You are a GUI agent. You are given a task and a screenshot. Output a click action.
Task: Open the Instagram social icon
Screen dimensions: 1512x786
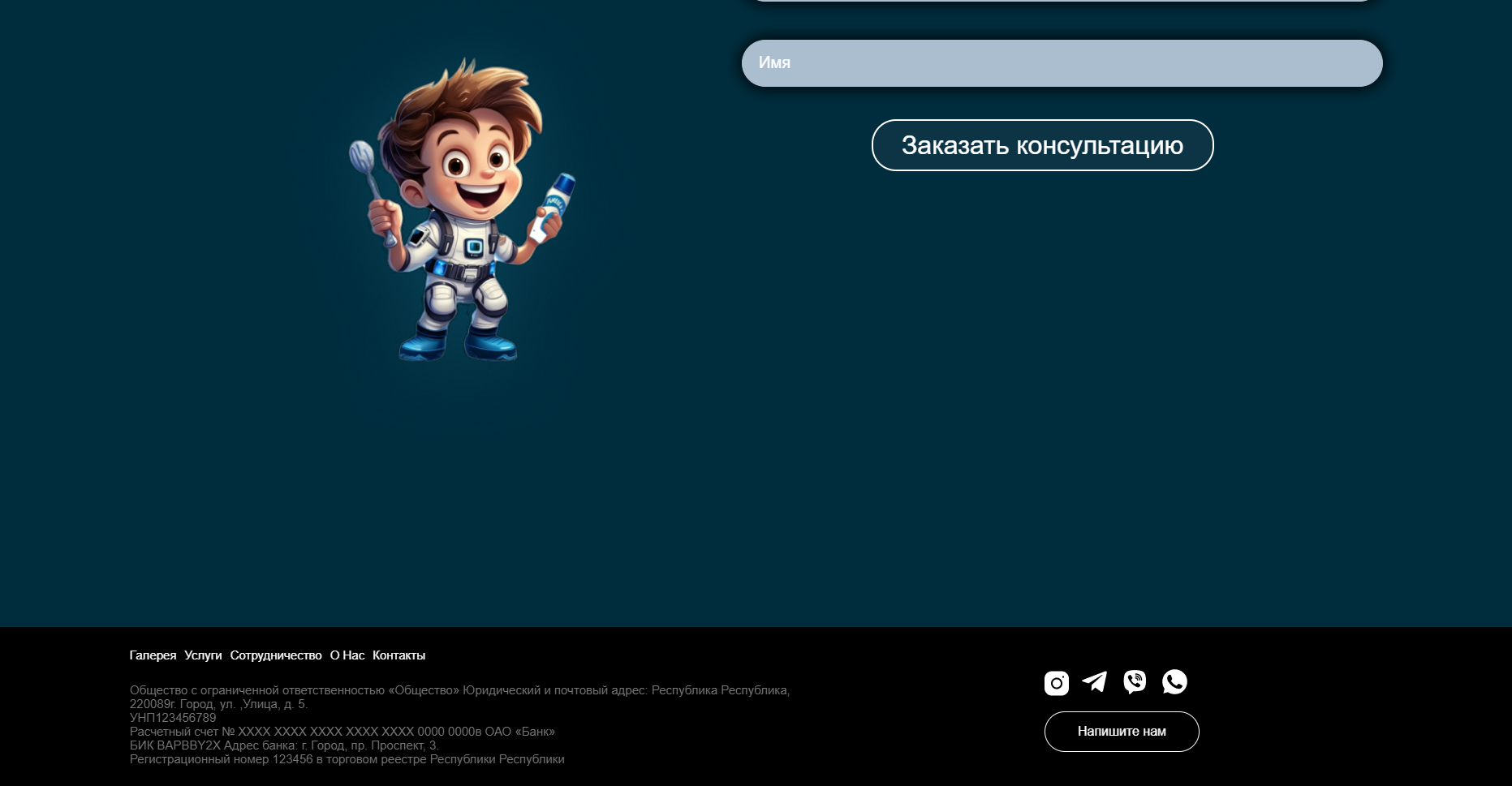(1056, 683)
